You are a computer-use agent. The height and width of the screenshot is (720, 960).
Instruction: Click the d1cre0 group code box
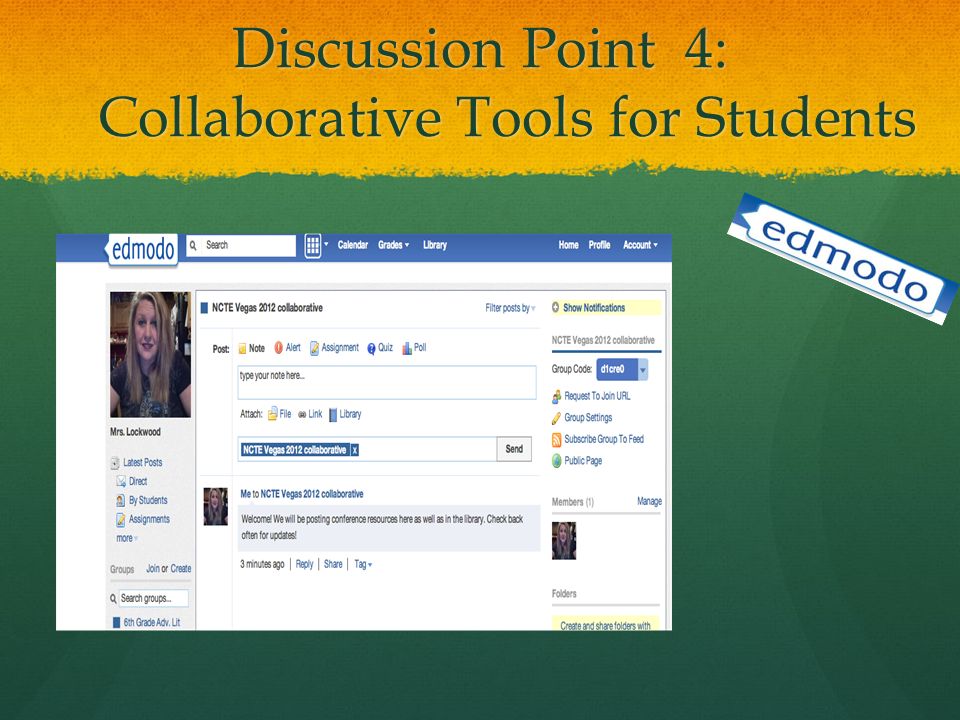[617, 370]
